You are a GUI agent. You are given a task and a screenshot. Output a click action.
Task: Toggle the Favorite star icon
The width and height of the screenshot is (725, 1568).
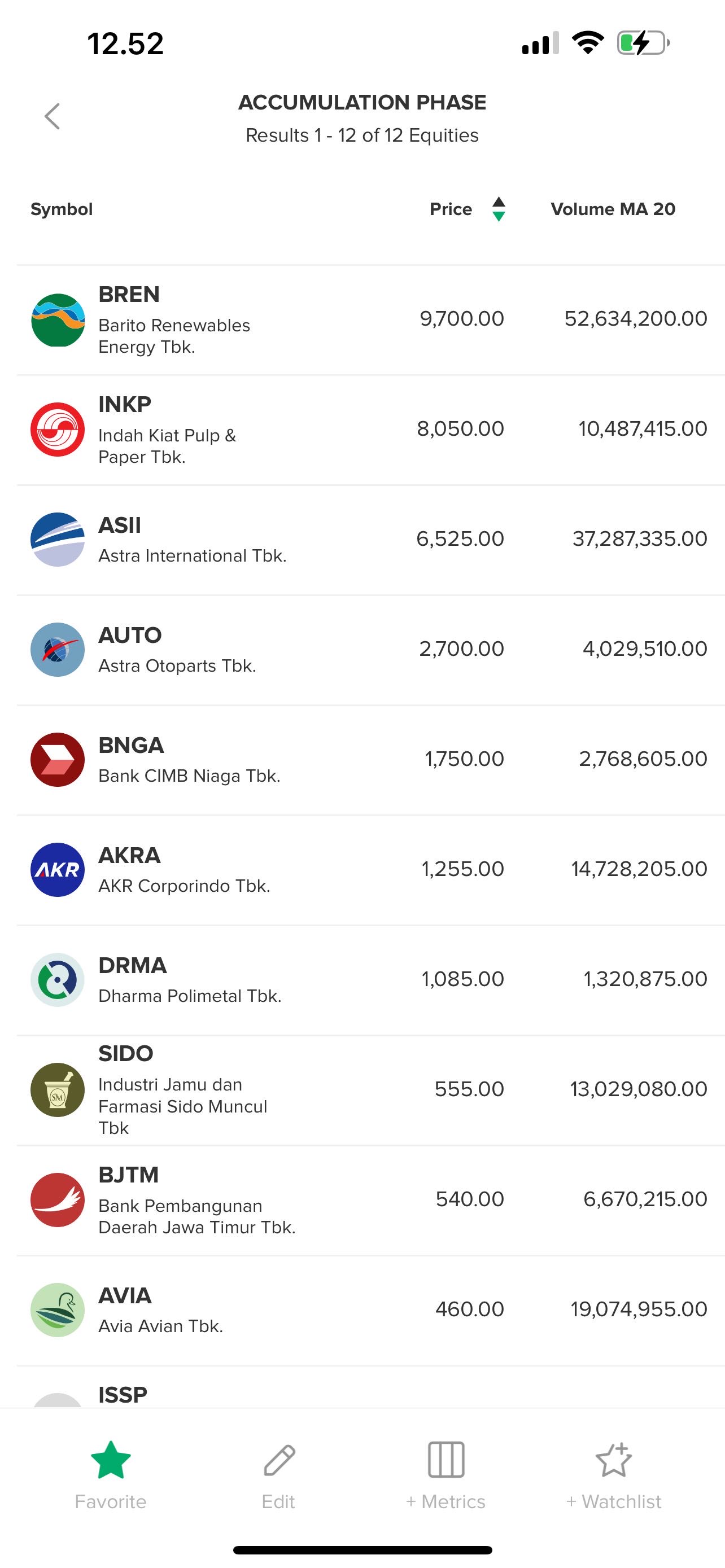(111, 1460)
